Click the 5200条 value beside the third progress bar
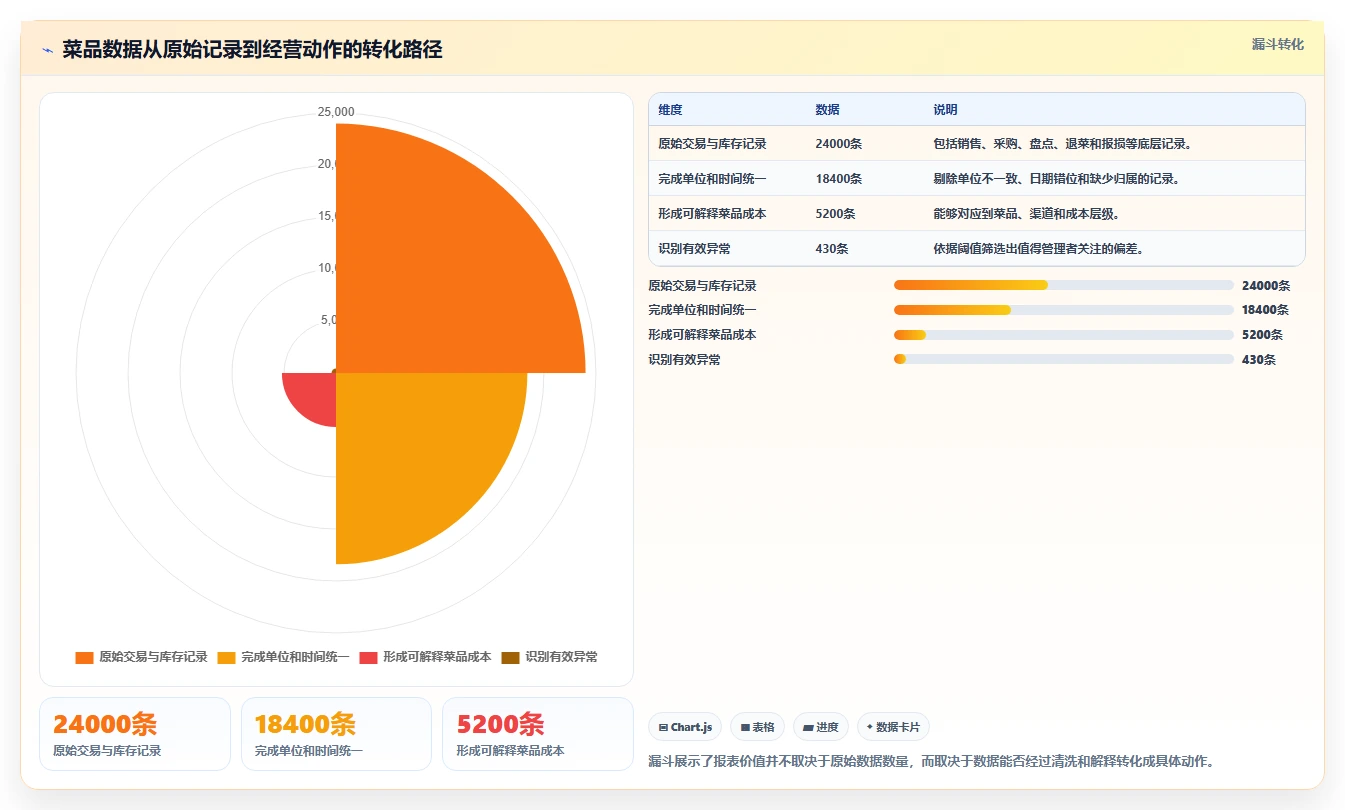This screenshot has height=810, width=1345. click(1263, 335)
